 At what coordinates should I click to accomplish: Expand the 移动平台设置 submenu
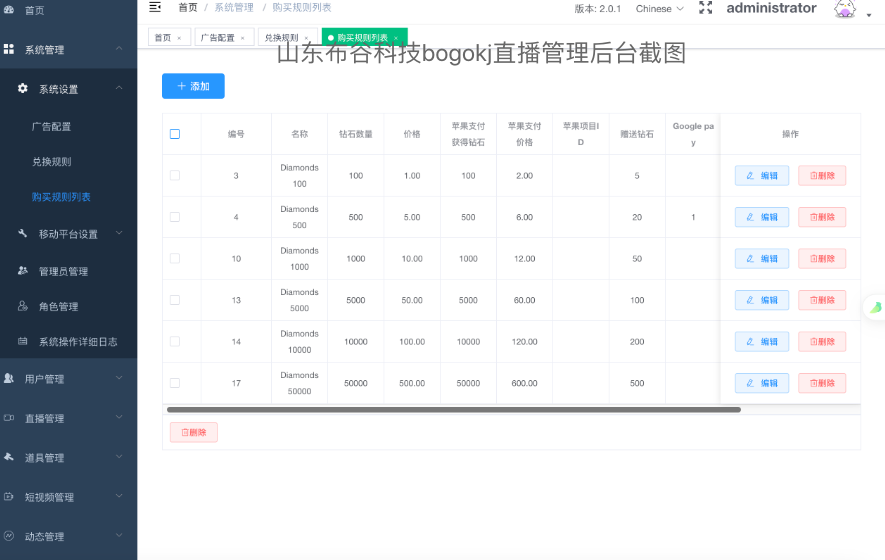pyautogui.click(x=68, y=234)
